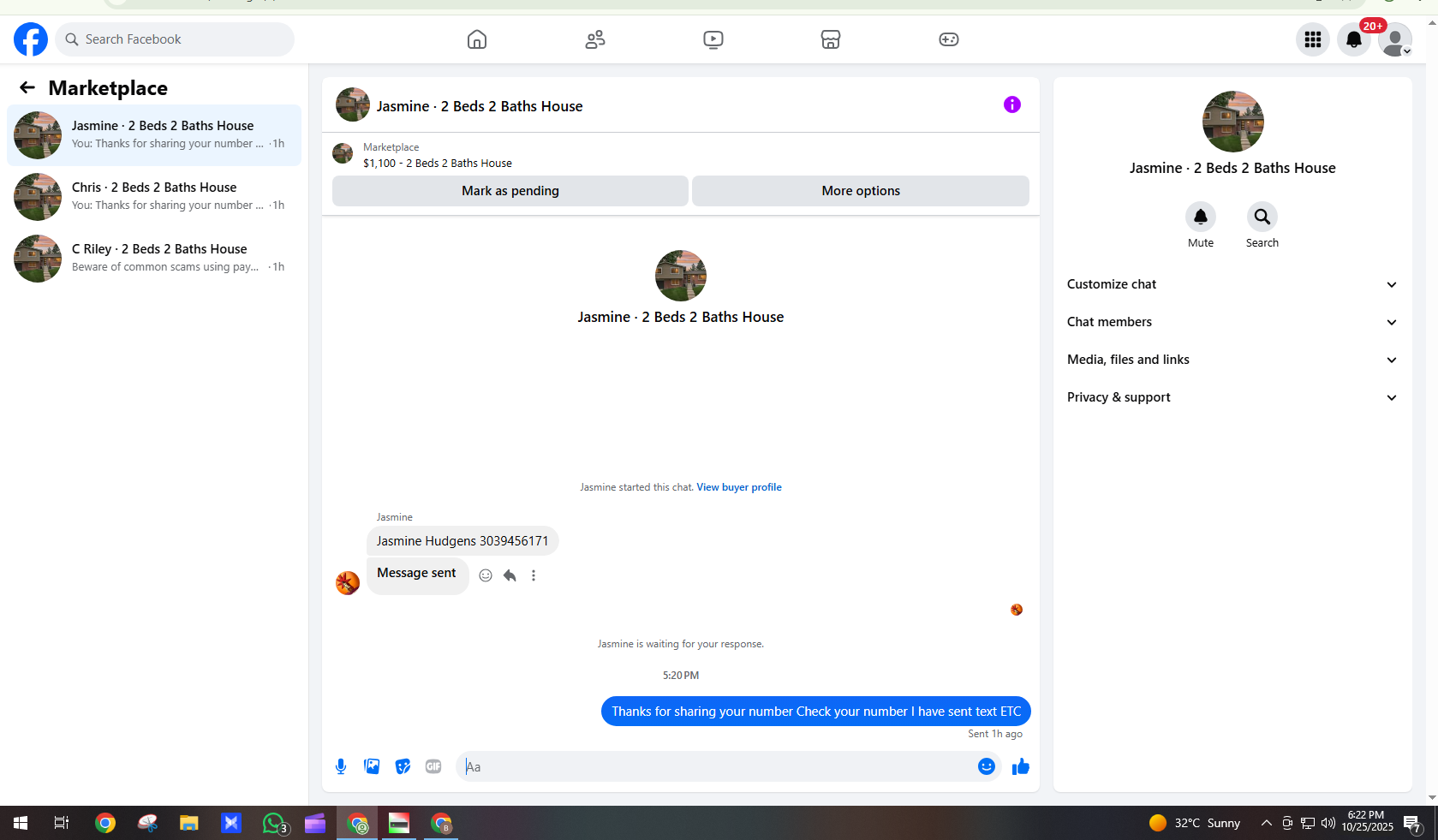
Task: Click the house photo in chat header
Action: [x=353, y=104]
